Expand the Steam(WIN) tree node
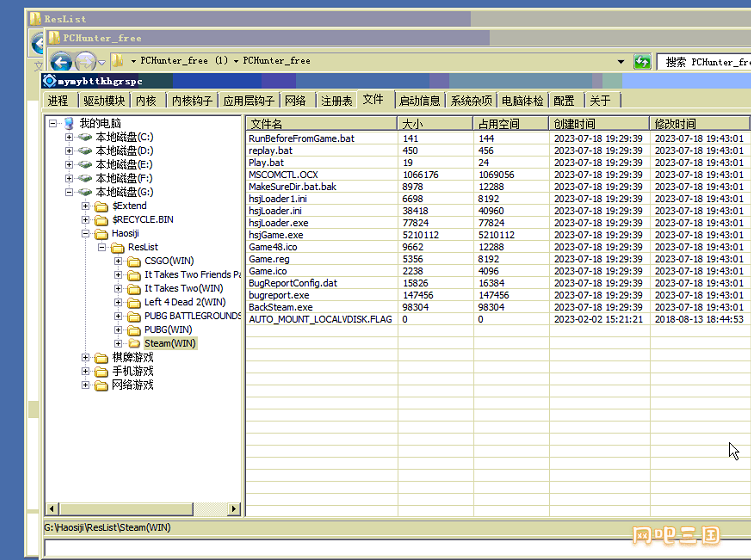Image resolution: width=751 pixels, height=560 pixels. point(118,343)
